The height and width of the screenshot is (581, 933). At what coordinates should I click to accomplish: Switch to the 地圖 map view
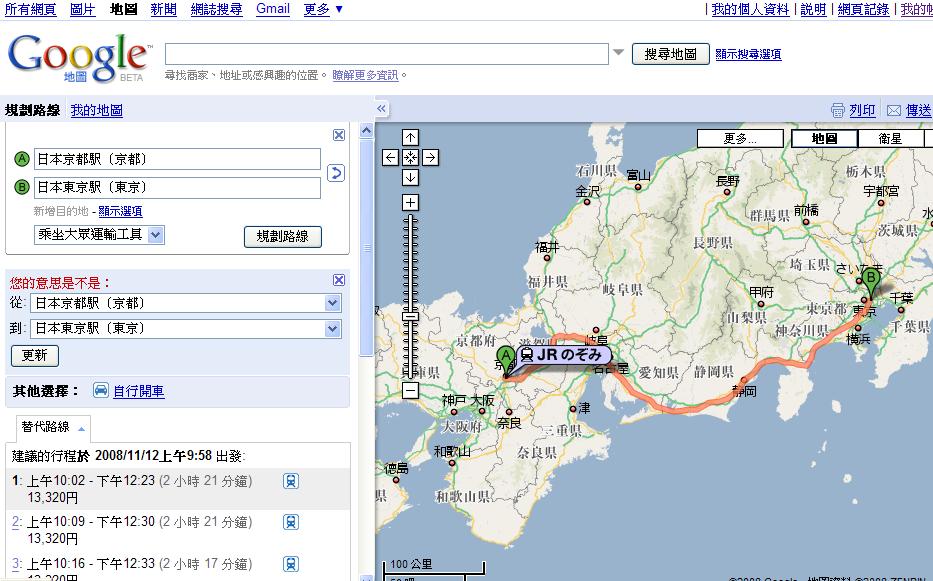click(824, 139)
